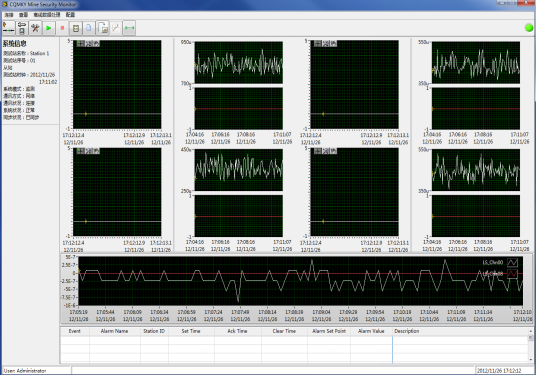Click the green double-ended line toolbar icon
This screenshot has width=536, height=375.
coord(129,28)
